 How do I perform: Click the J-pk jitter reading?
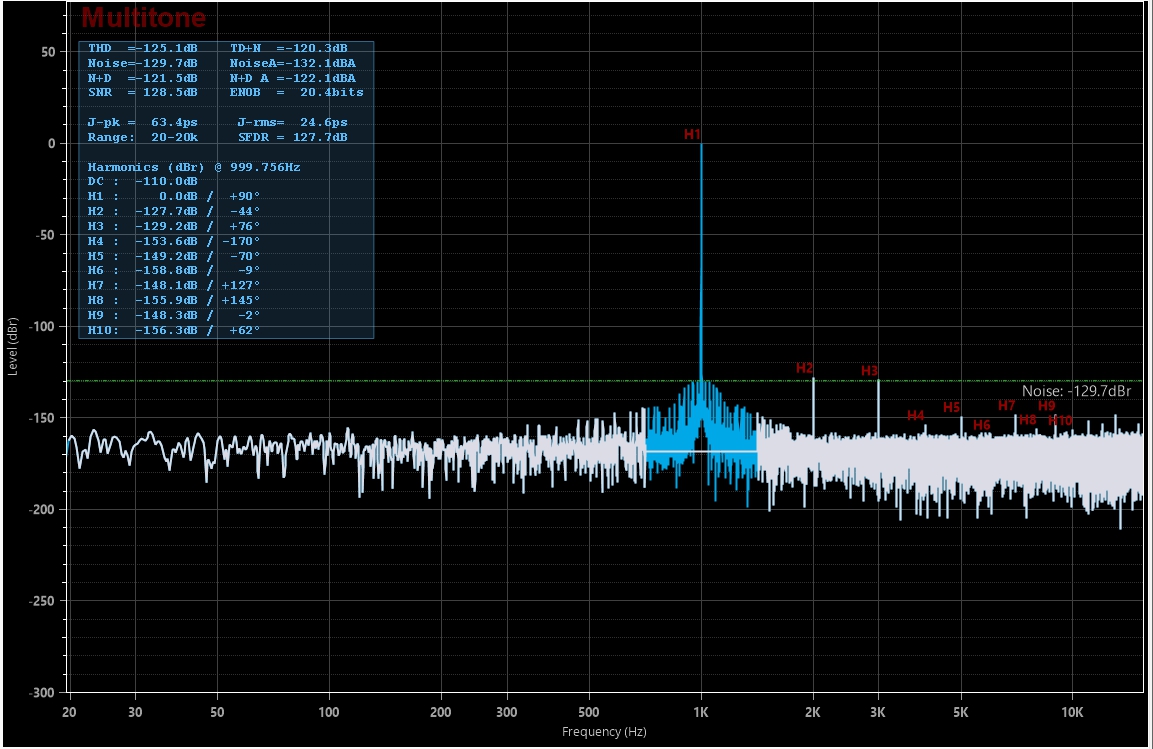click(x=142, y=122)
